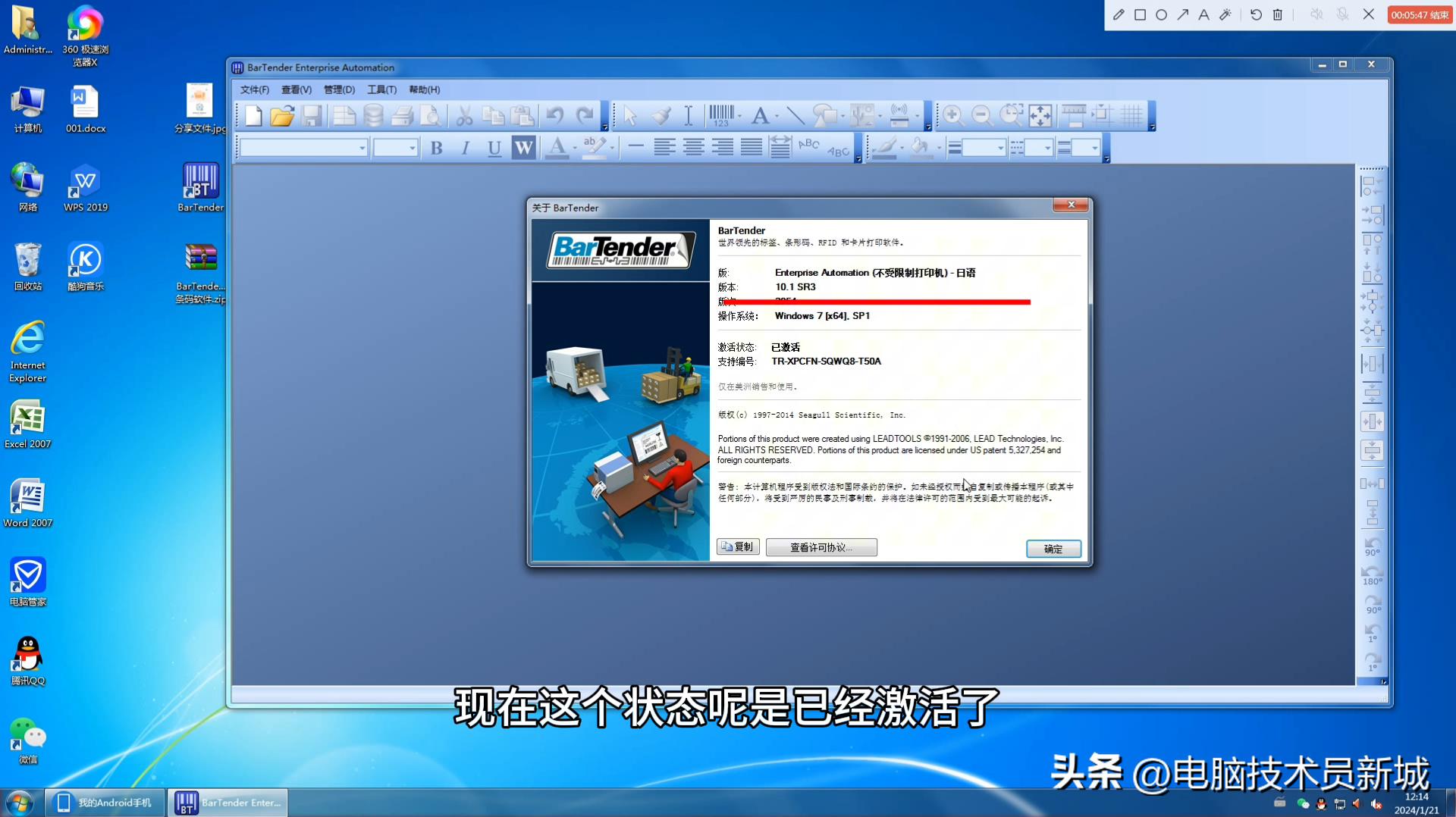Toggle the word wrap W button
The height and width of the screenshot is (817, 1456).
coord(523,148)
